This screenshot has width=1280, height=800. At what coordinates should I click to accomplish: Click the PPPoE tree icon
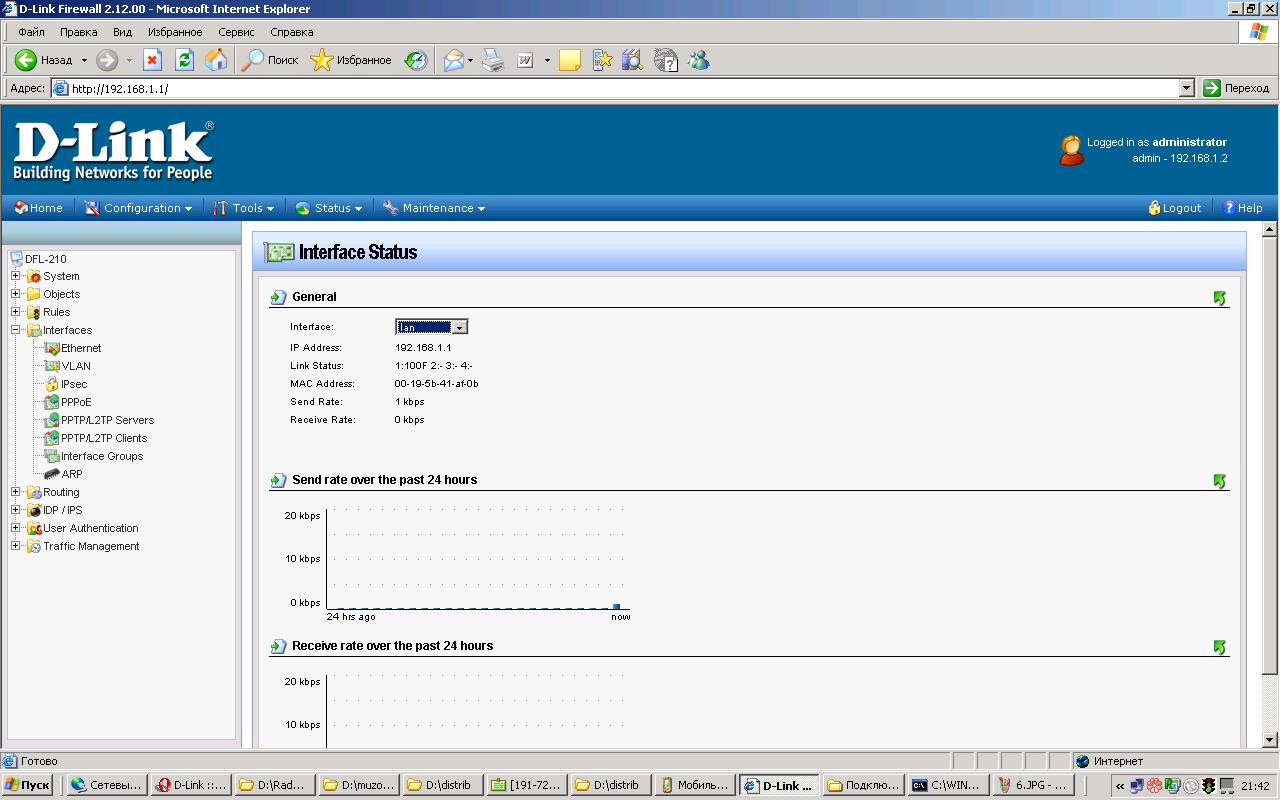pos(52,402)
